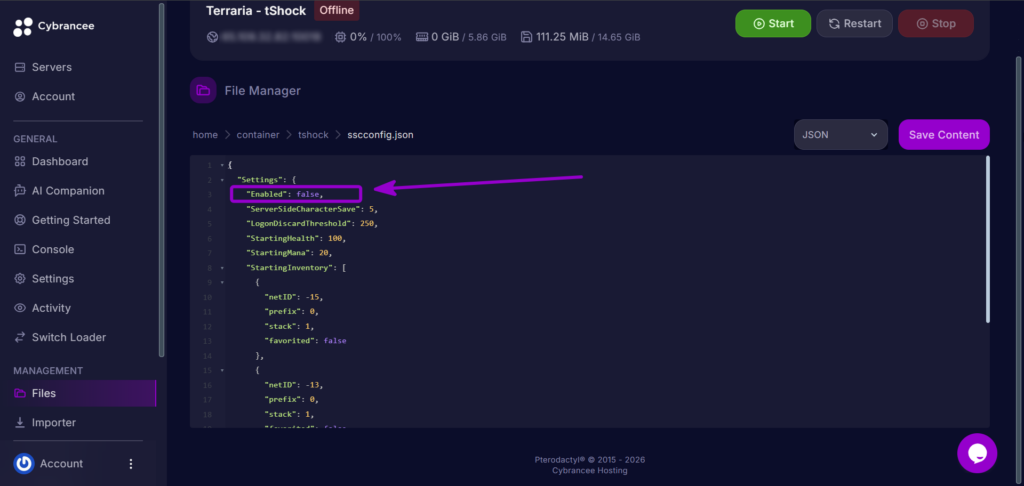
Task: Open the Activity log page
Action: 51,308
